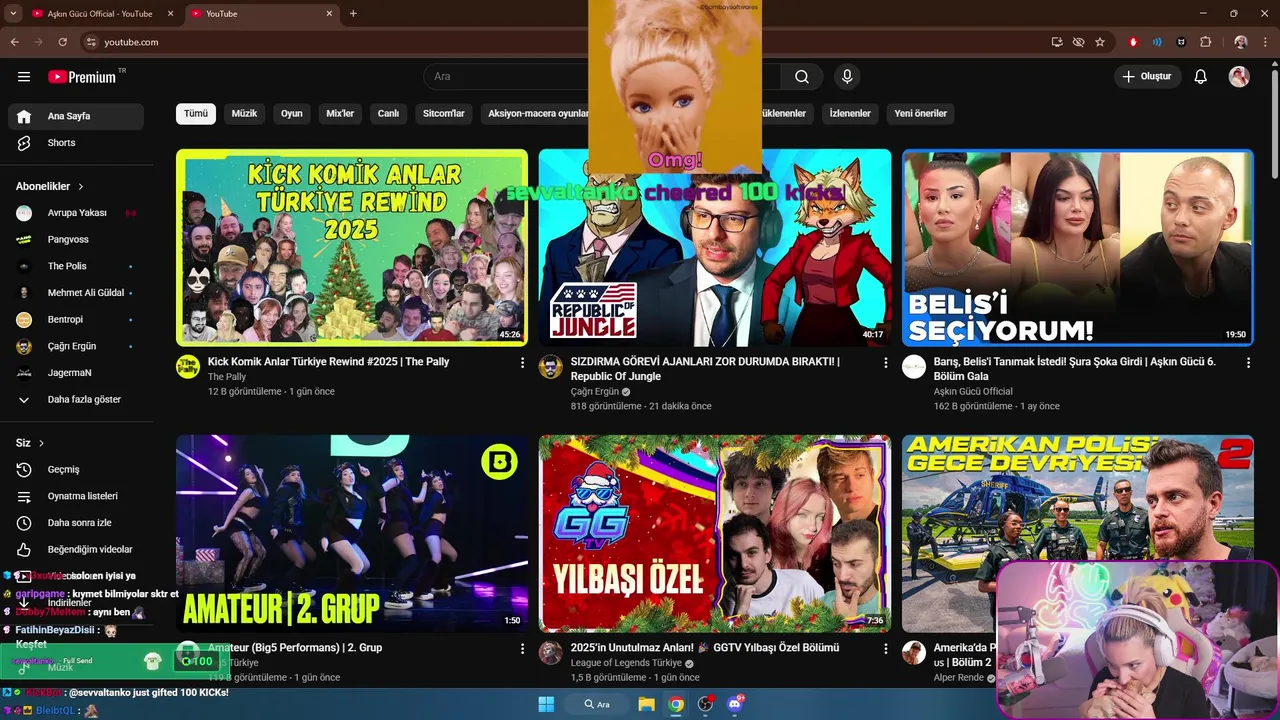
Task: Open Pangvoss subscription channel
Action: tap(76, 240)
